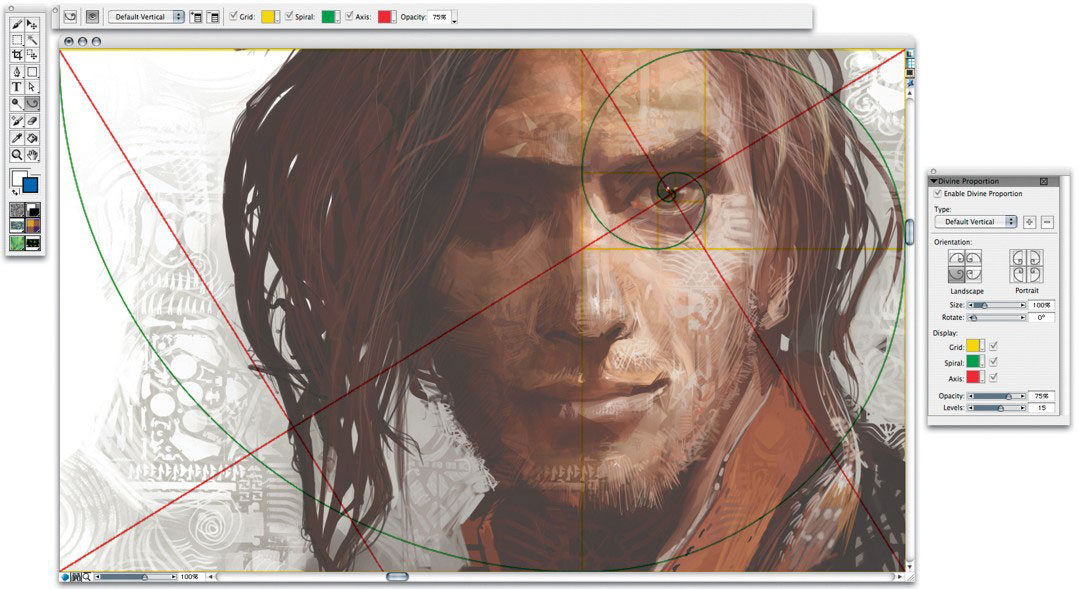Select the Grabber hand tool
Image resolution: width=1080 pixels, height=589 pixels.
click(x=32, y=155)
